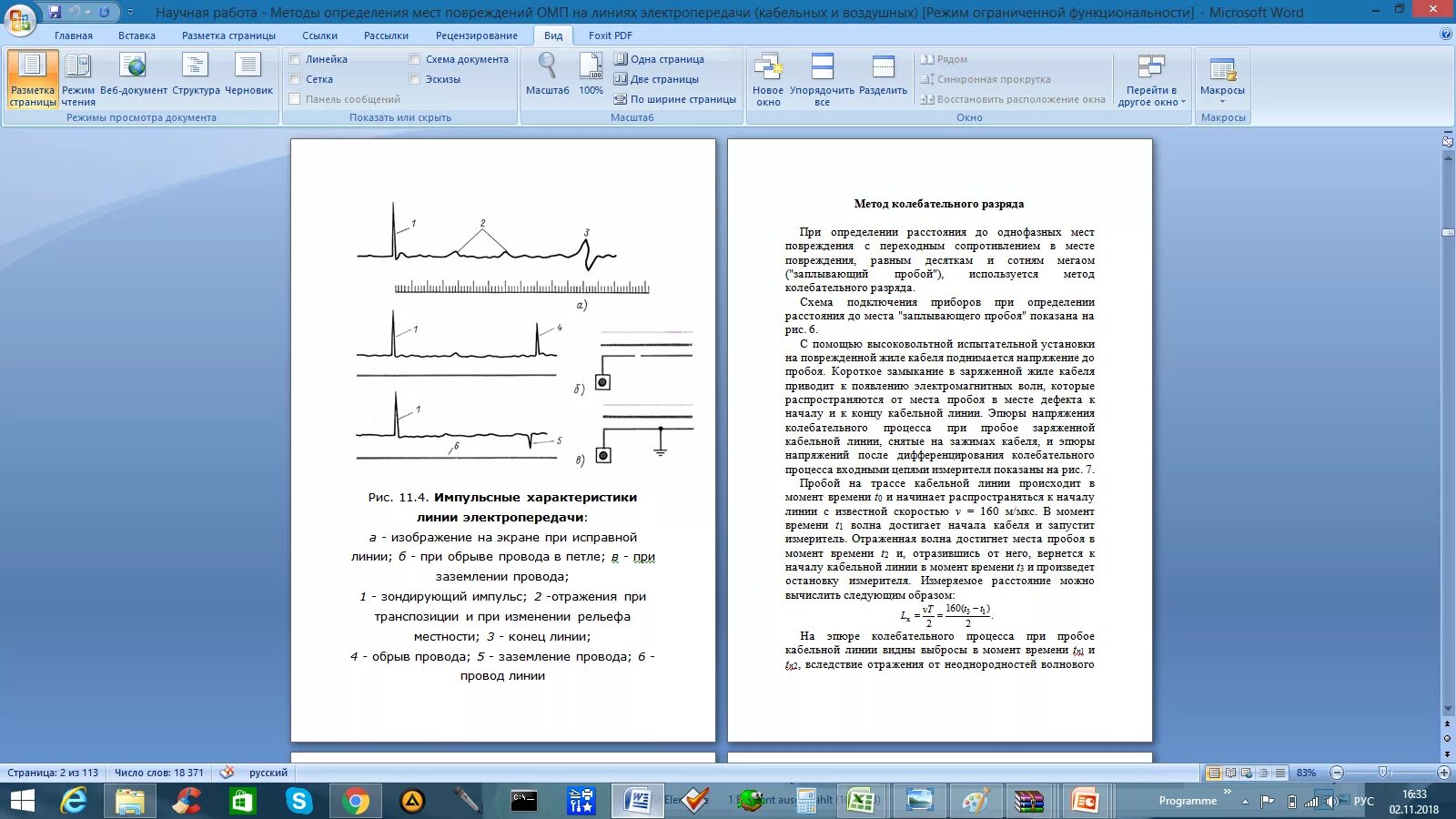
Task: Open a Новое окно window
Action: 768,79
